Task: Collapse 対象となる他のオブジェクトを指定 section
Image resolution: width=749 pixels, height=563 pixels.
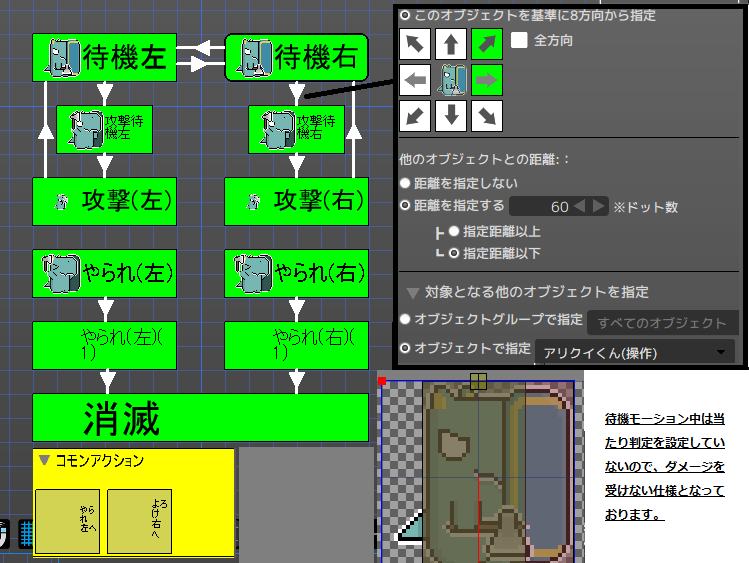Action: click(x=413, y=293)
